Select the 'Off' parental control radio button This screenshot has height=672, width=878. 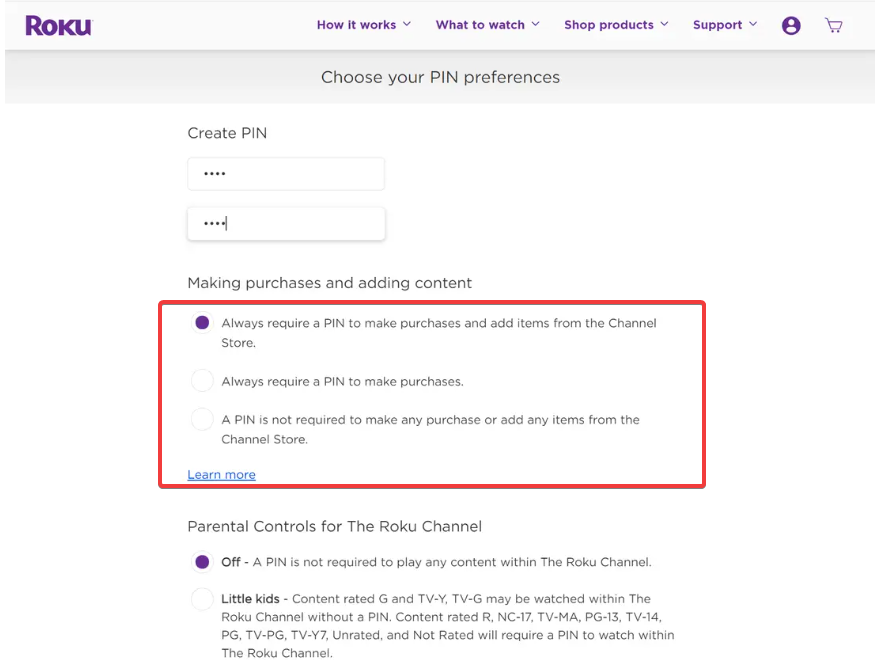[202, 562]
